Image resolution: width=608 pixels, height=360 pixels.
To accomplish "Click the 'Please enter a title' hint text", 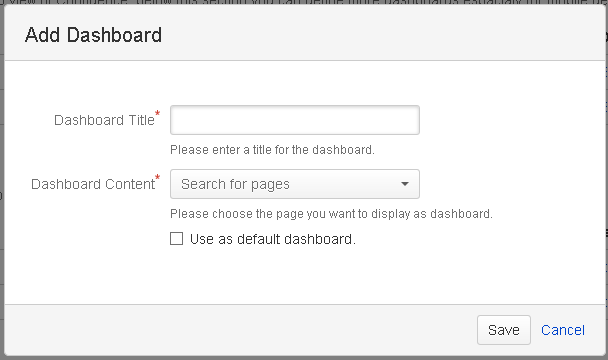I will (272, 150).
